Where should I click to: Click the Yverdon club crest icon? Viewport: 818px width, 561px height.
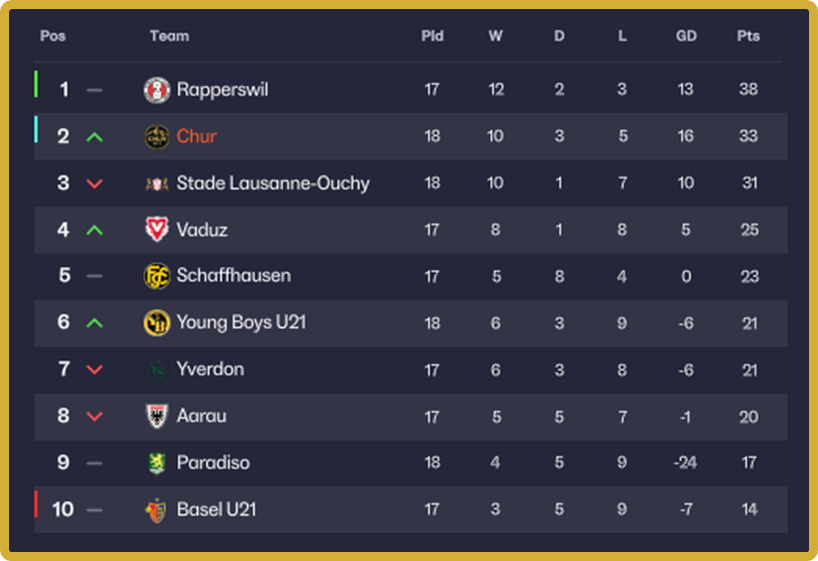pos(157,369)
